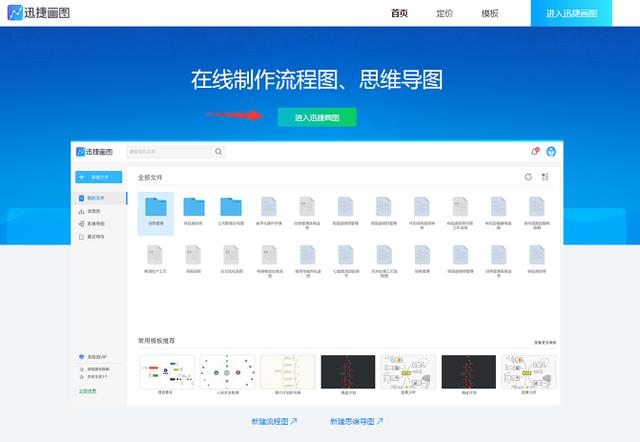The height and width of the screenshot is (442, 640).
Task: Open the first dark background template thumbnail
Action: click(x=348, y=372)
